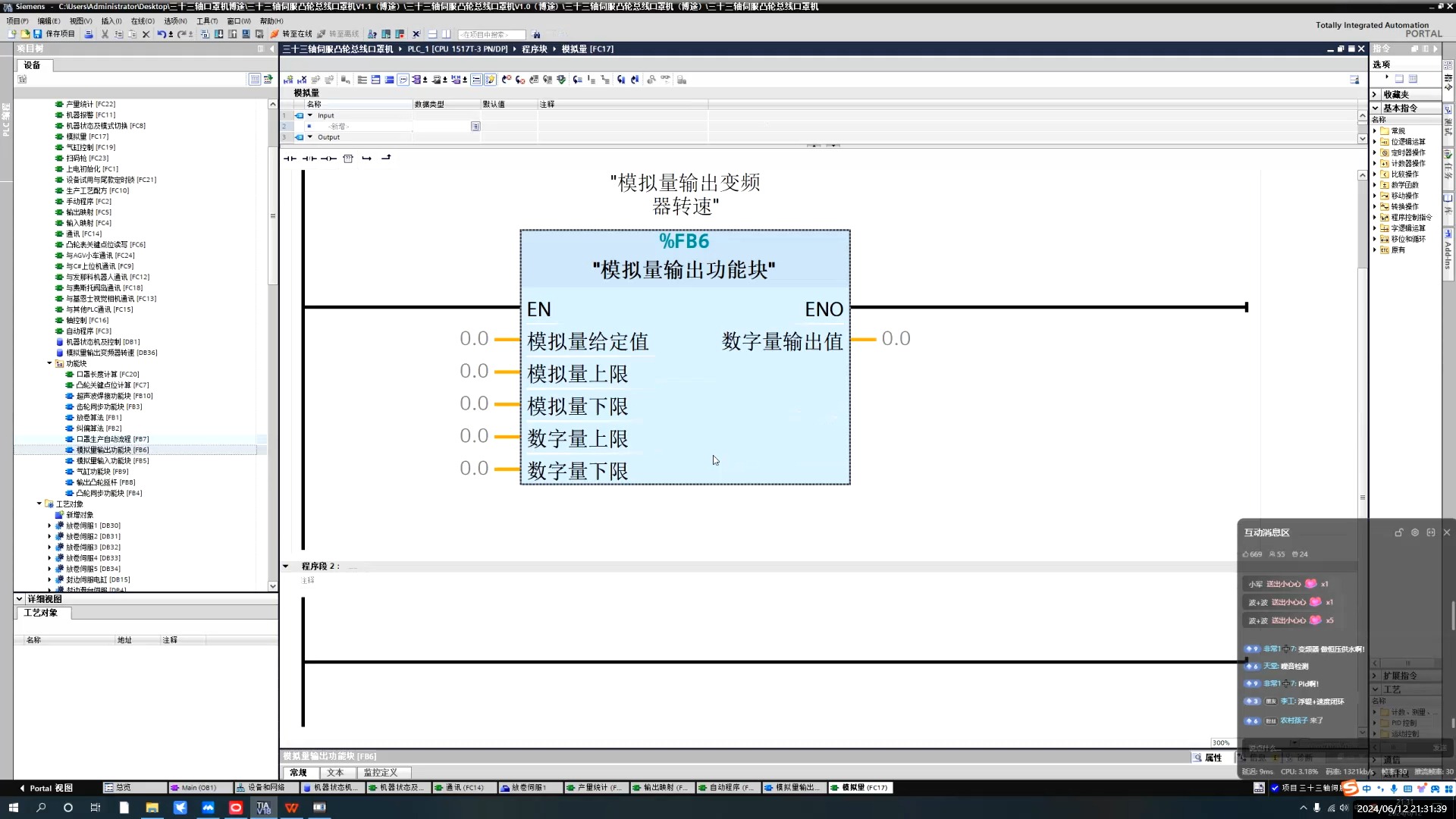
Task: Open the 编辑(E) menu
Action: (x=49, y=21)
